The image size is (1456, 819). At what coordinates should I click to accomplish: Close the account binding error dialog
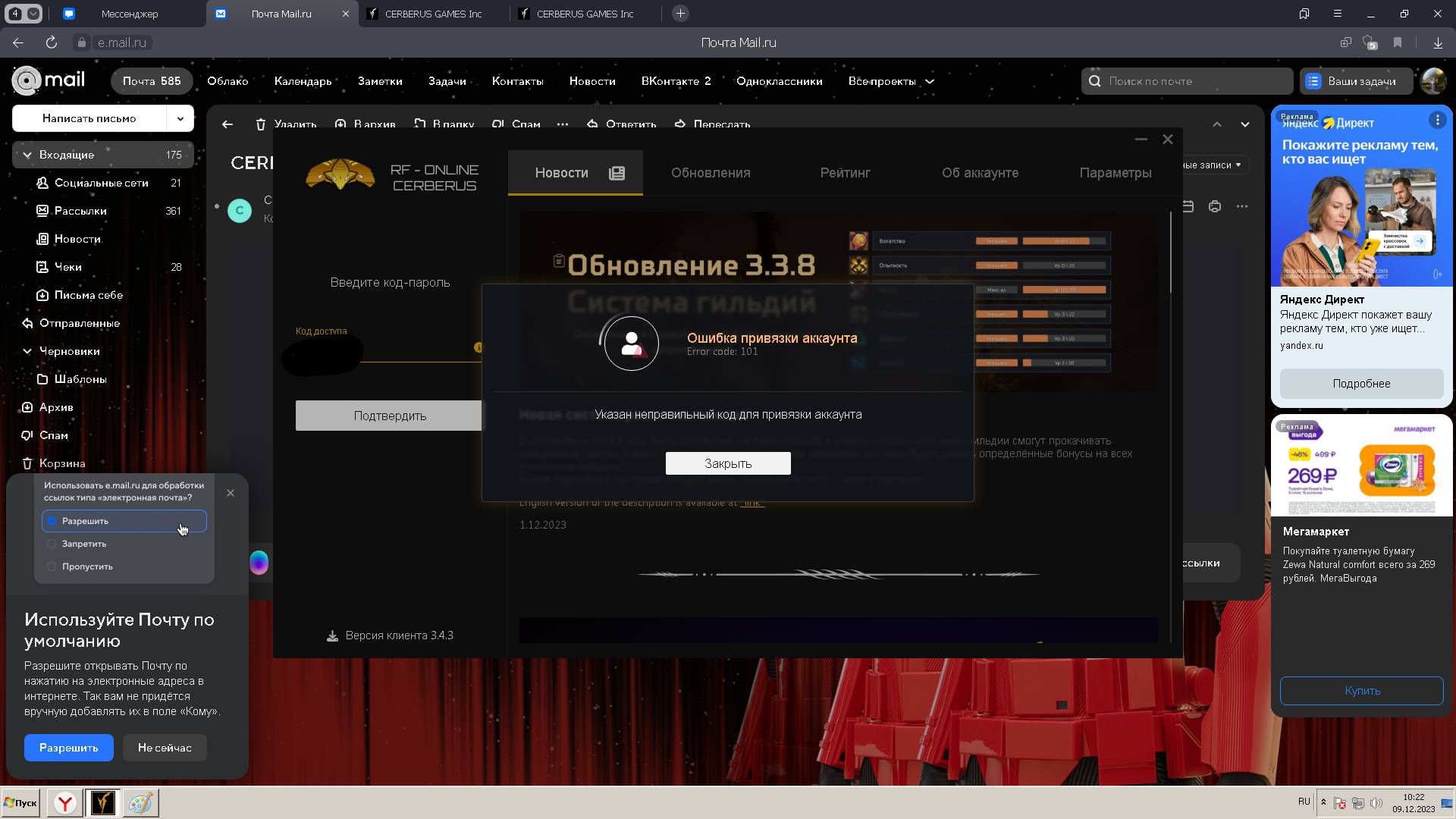click(728, 463)
